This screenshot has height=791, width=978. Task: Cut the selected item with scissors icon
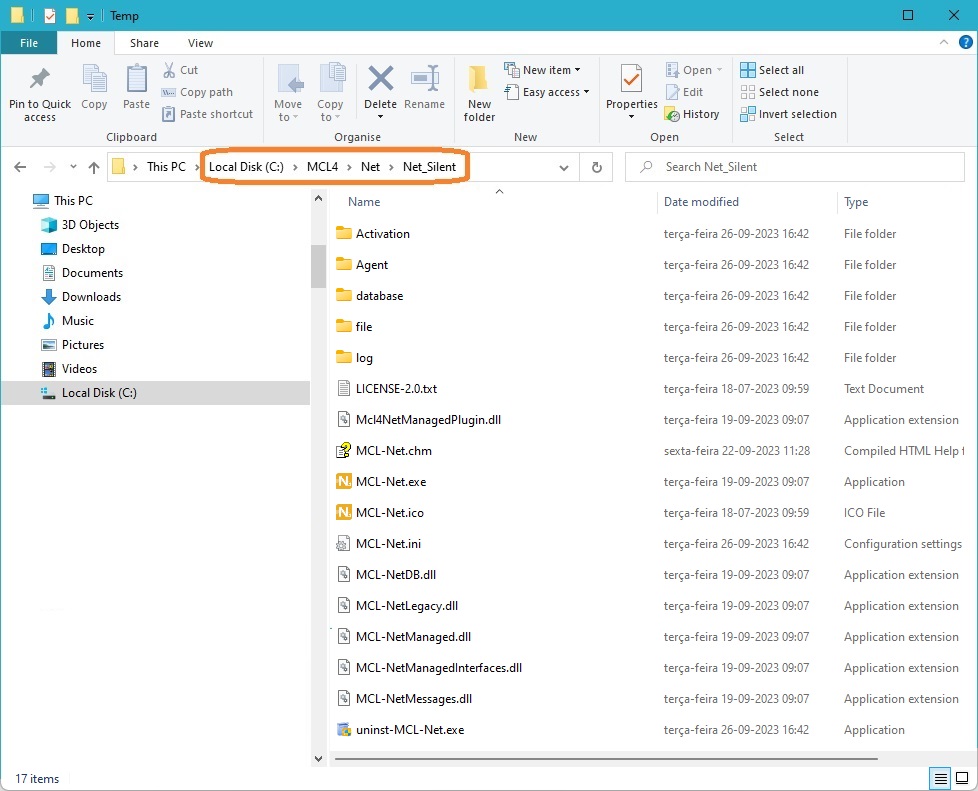[169, 70]
